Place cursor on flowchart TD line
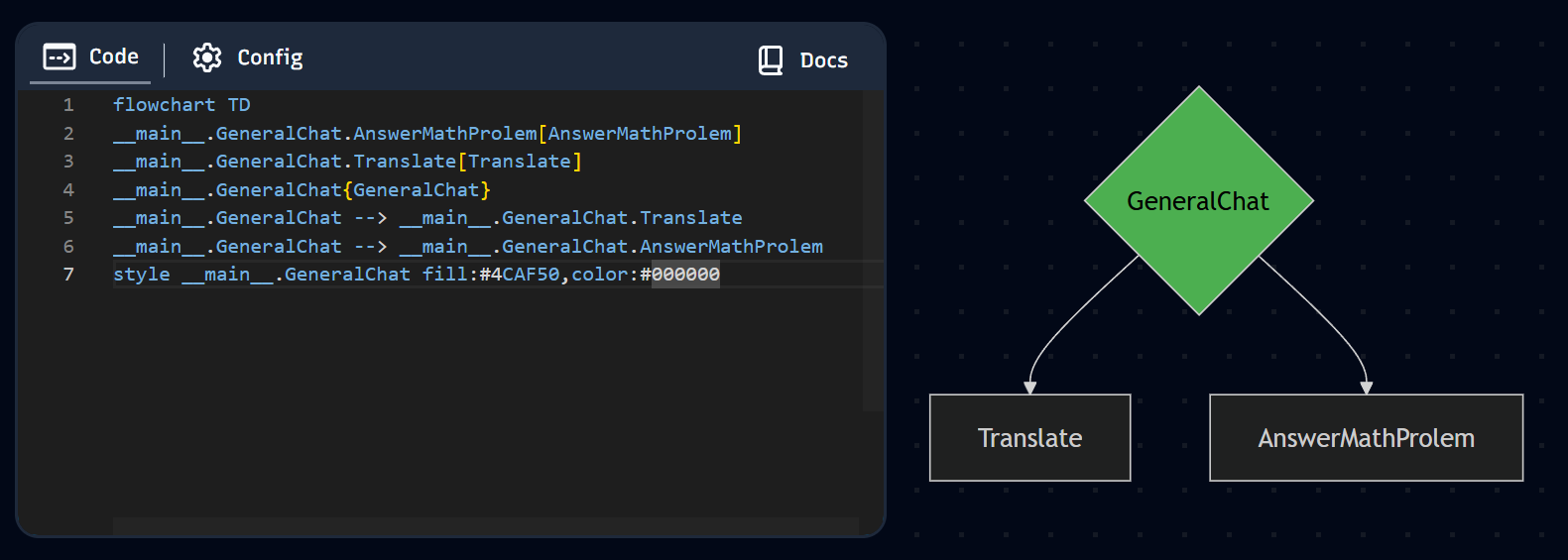The width and height of the screenshot is (1568, 560). pyautogui.click(x=181, y=105)
